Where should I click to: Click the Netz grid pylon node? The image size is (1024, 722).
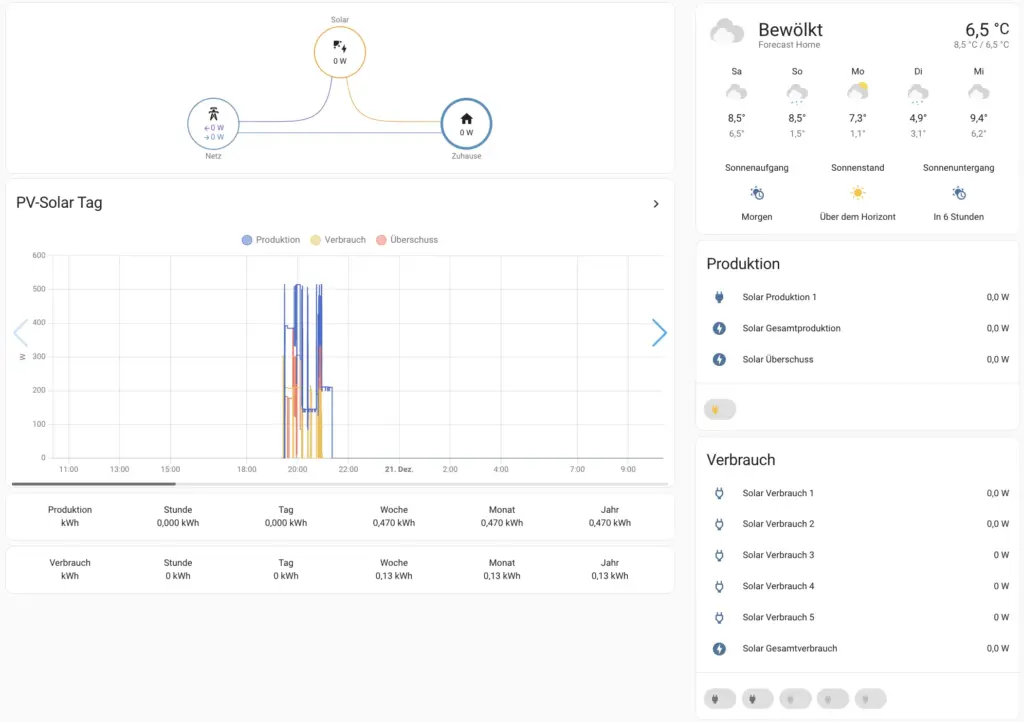coord(213,123)
